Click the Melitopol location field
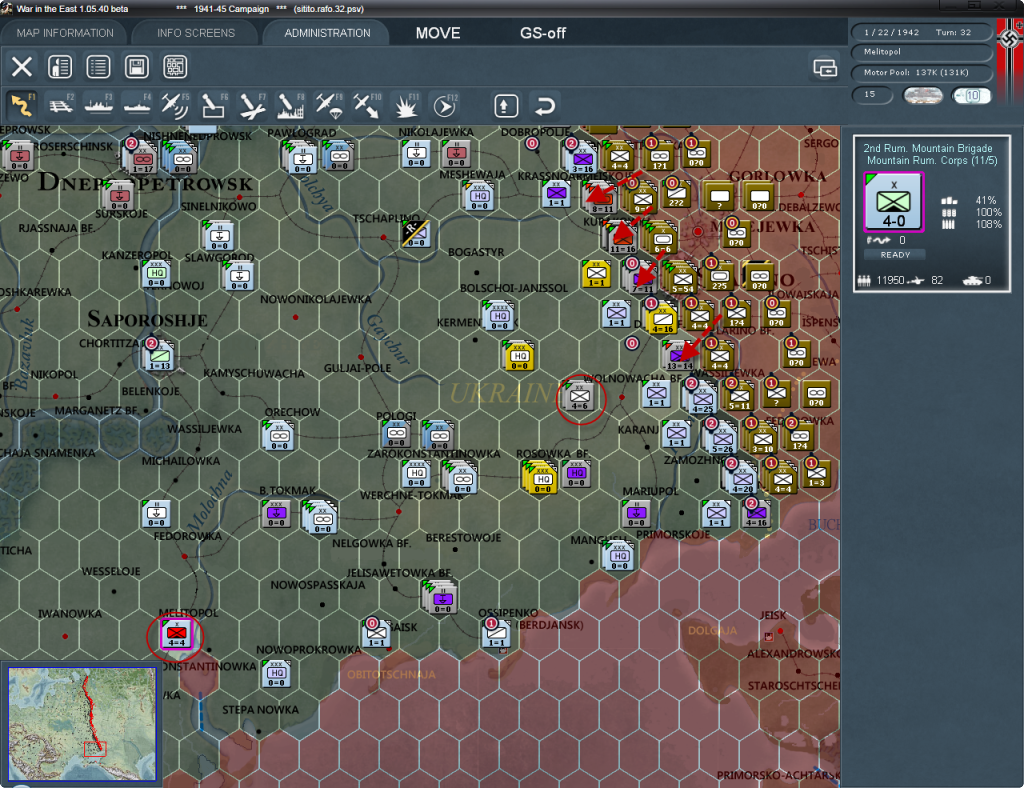The height and width of the screenshot is (788, 1024). 921,52
